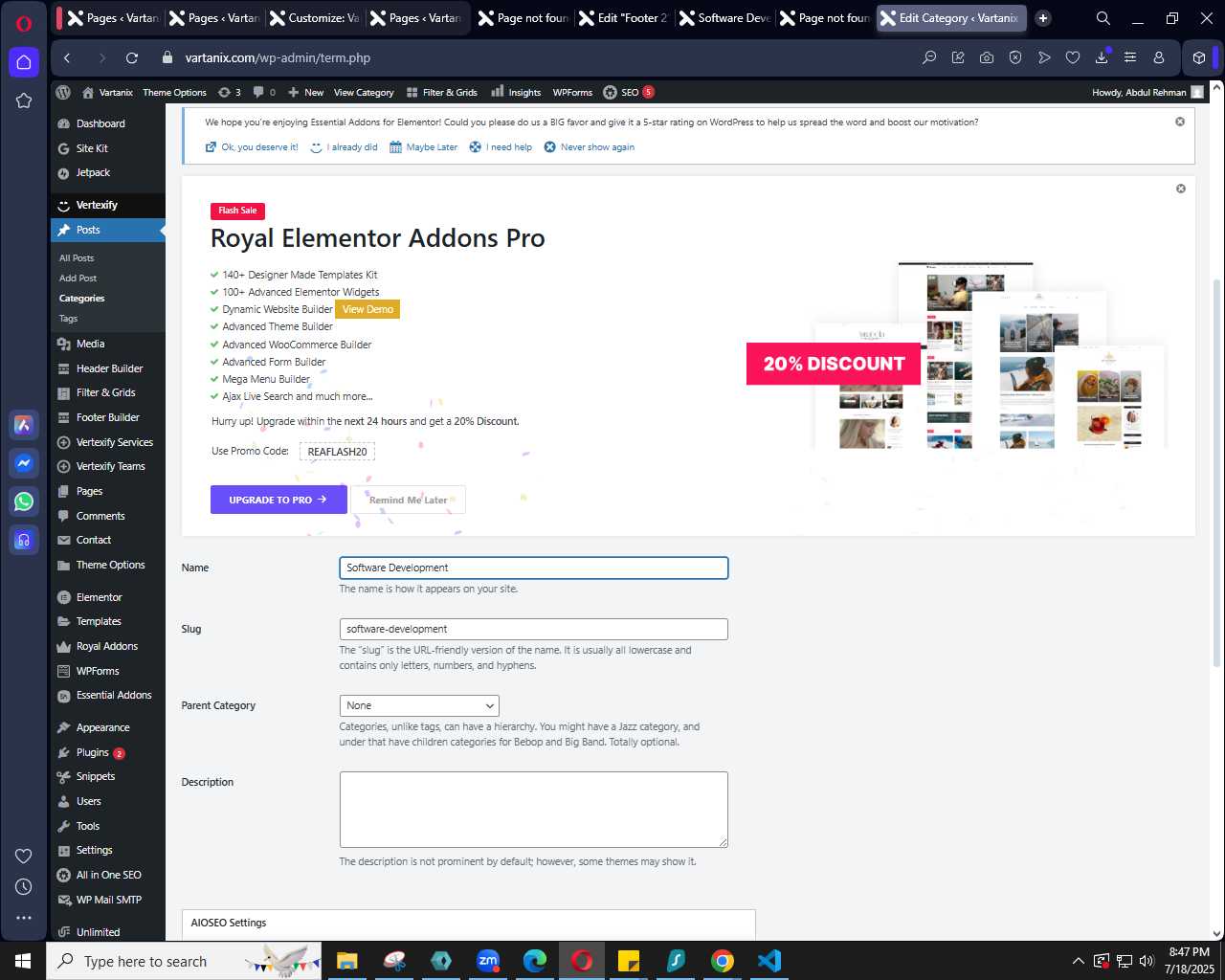
Task: Click inside the Description textarea
Action: (534, 810)
